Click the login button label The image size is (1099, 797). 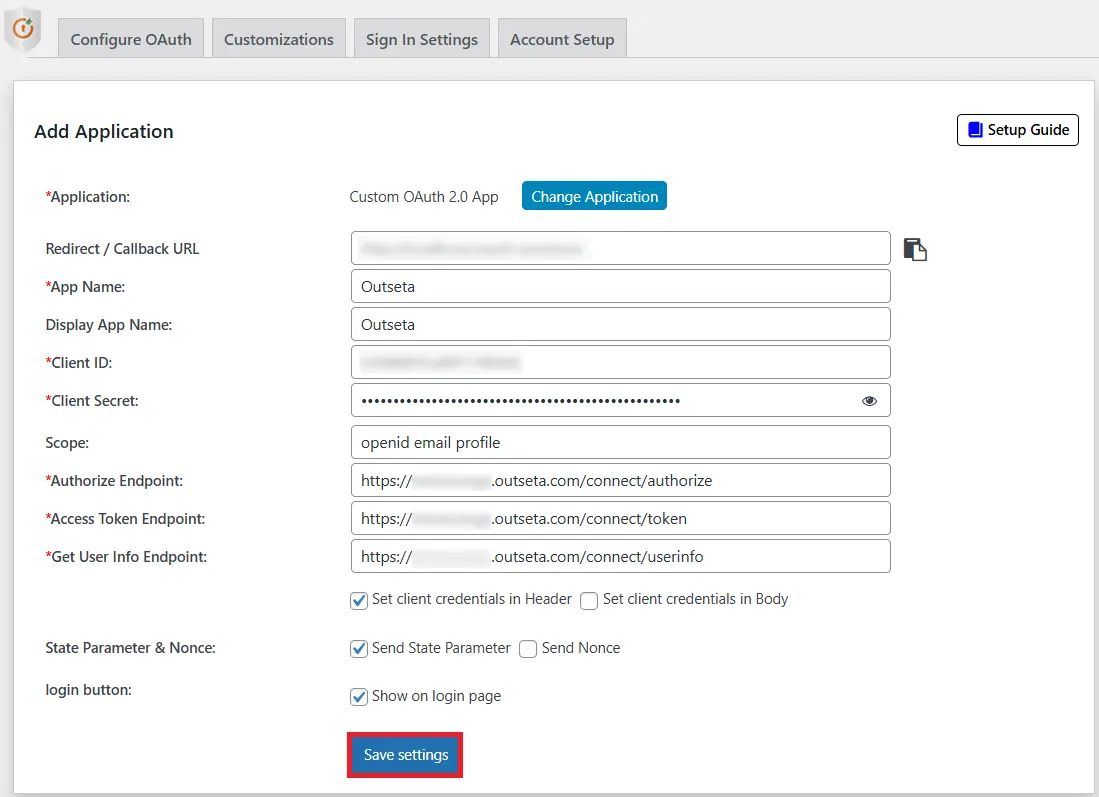tap(88, 690)
